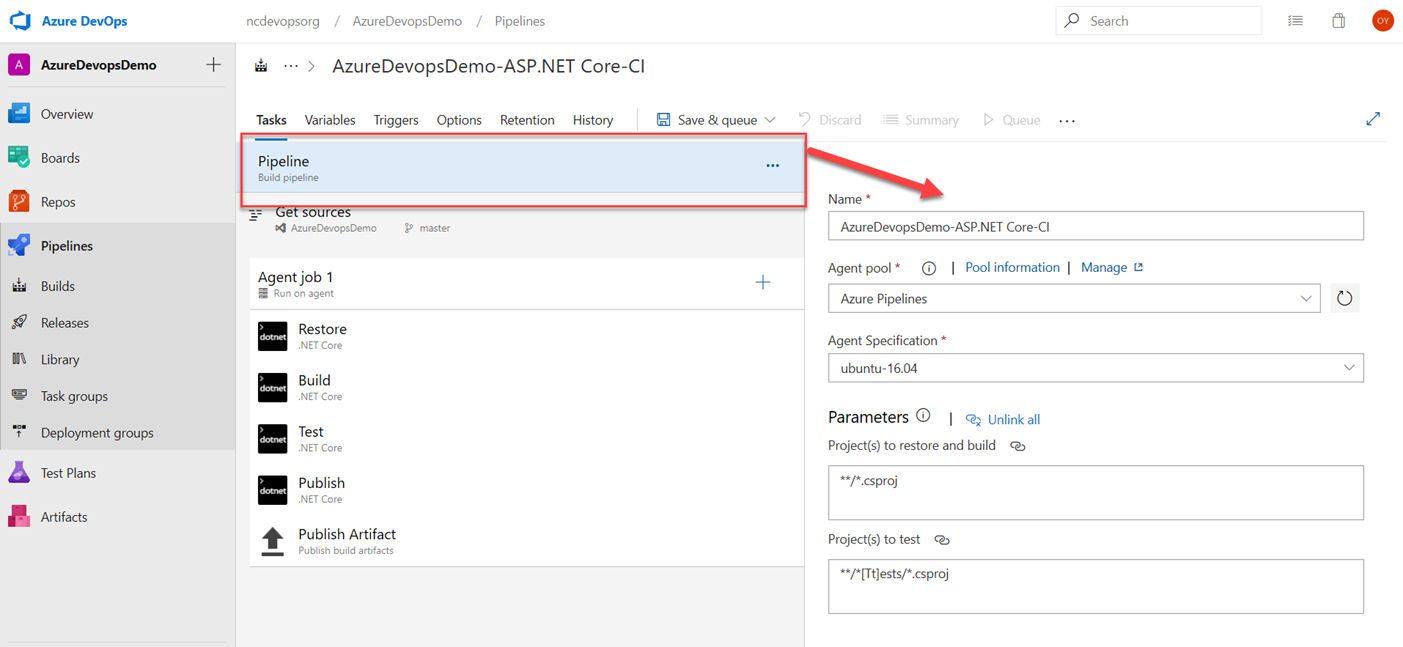Click link icon beside Project(s) to test
The image size is (1403, 647).
942,540
